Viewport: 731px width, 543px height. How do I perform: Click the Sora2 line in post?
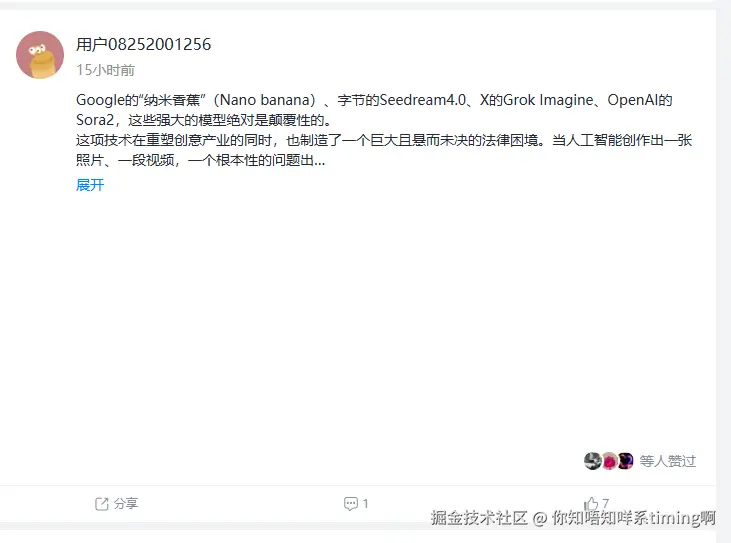pos(204,120)
